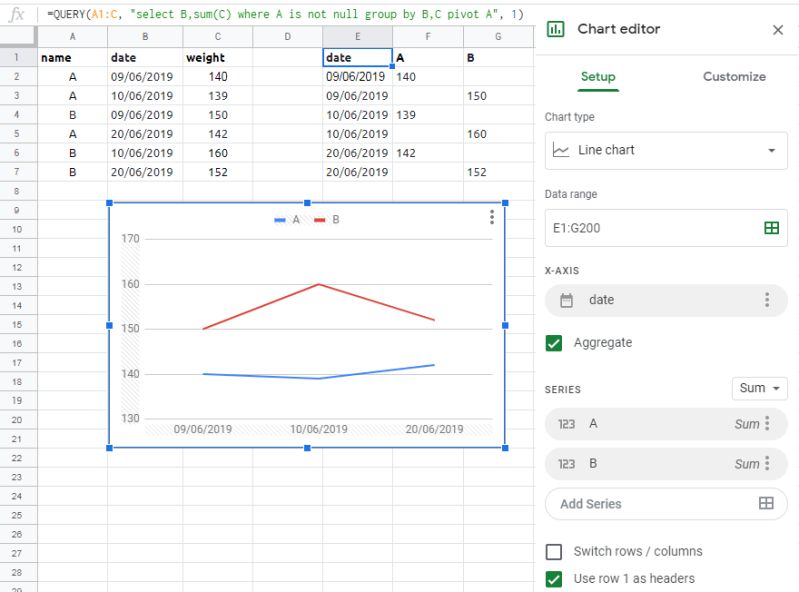
Task: Open the data range grid selector icon
Action: point(771,228)
